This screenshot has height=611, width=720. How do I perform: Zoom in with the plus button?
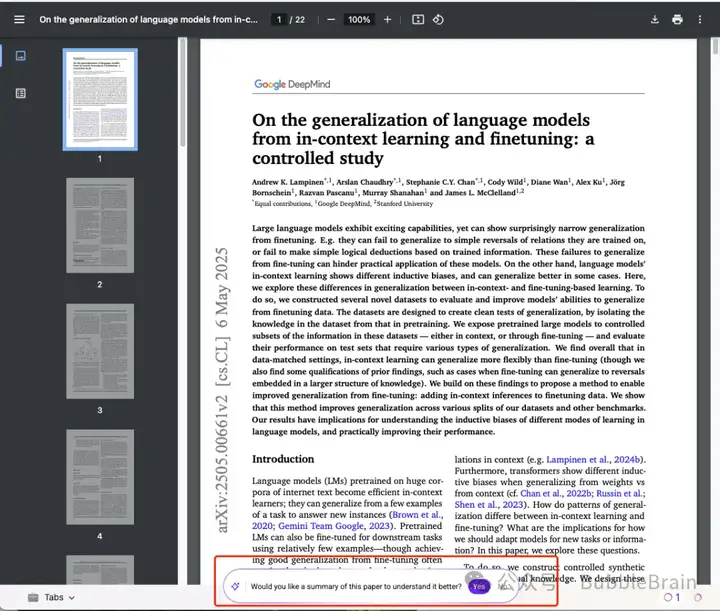[387, 19]
